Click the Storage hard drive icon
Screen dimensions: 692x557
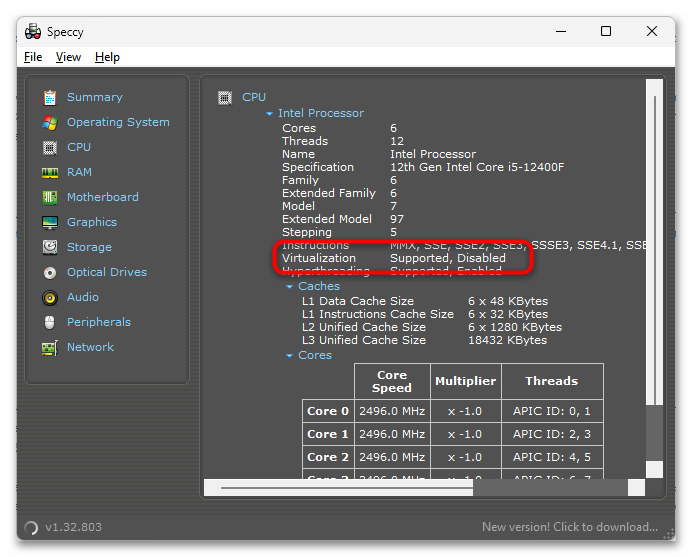[50, 247]
